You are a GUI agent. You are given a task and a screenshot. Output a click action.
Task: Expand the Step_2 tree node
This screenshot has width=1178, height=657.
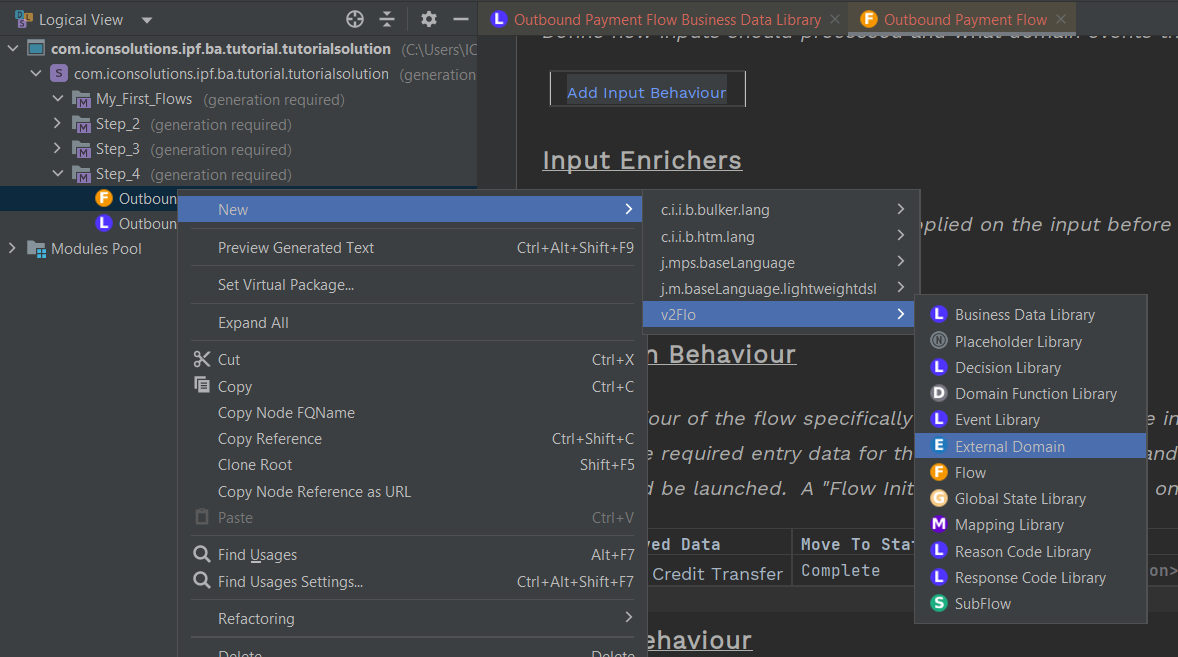tap(58, 124)
